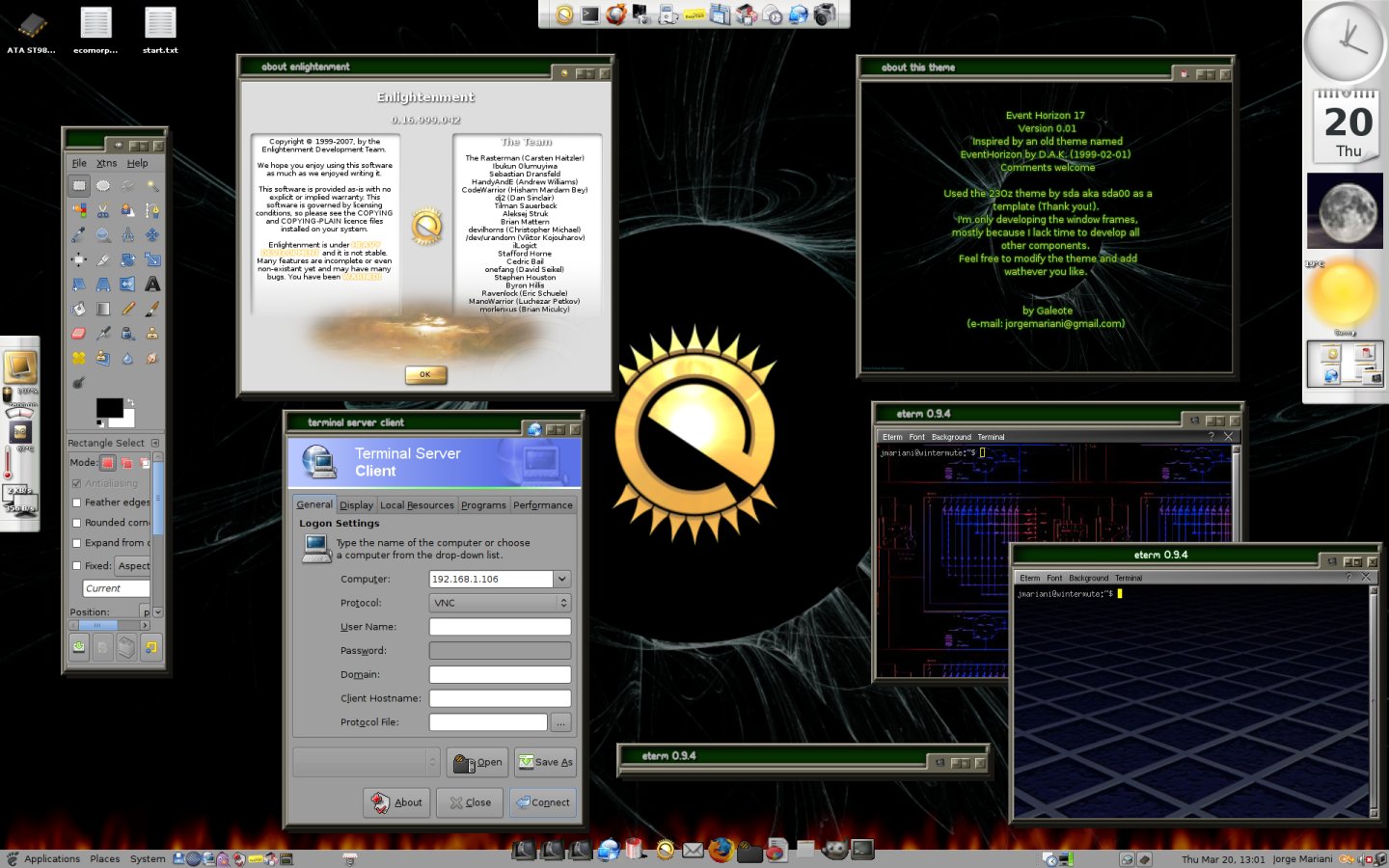1389x868 pixels.
Task: Switch to the Performance tab
Action: pos(543,504)
